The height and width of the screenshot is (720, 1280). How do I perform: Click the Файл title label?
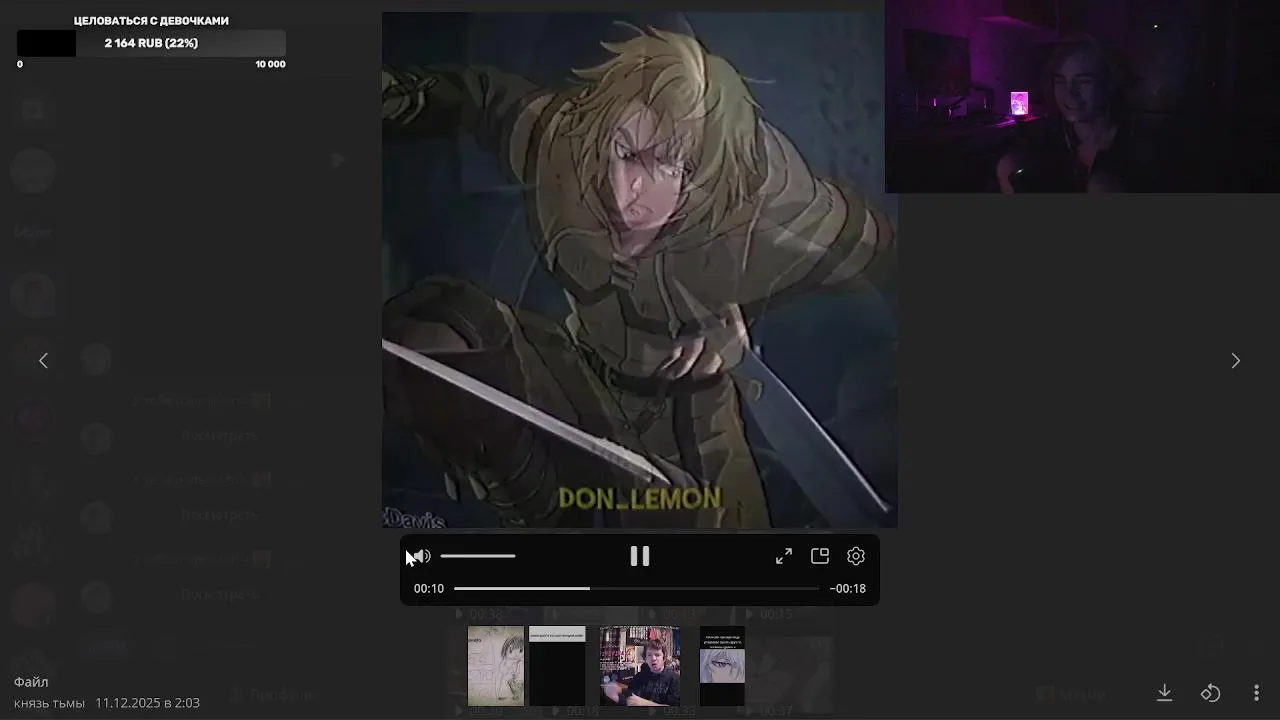(x=31, y=682)
